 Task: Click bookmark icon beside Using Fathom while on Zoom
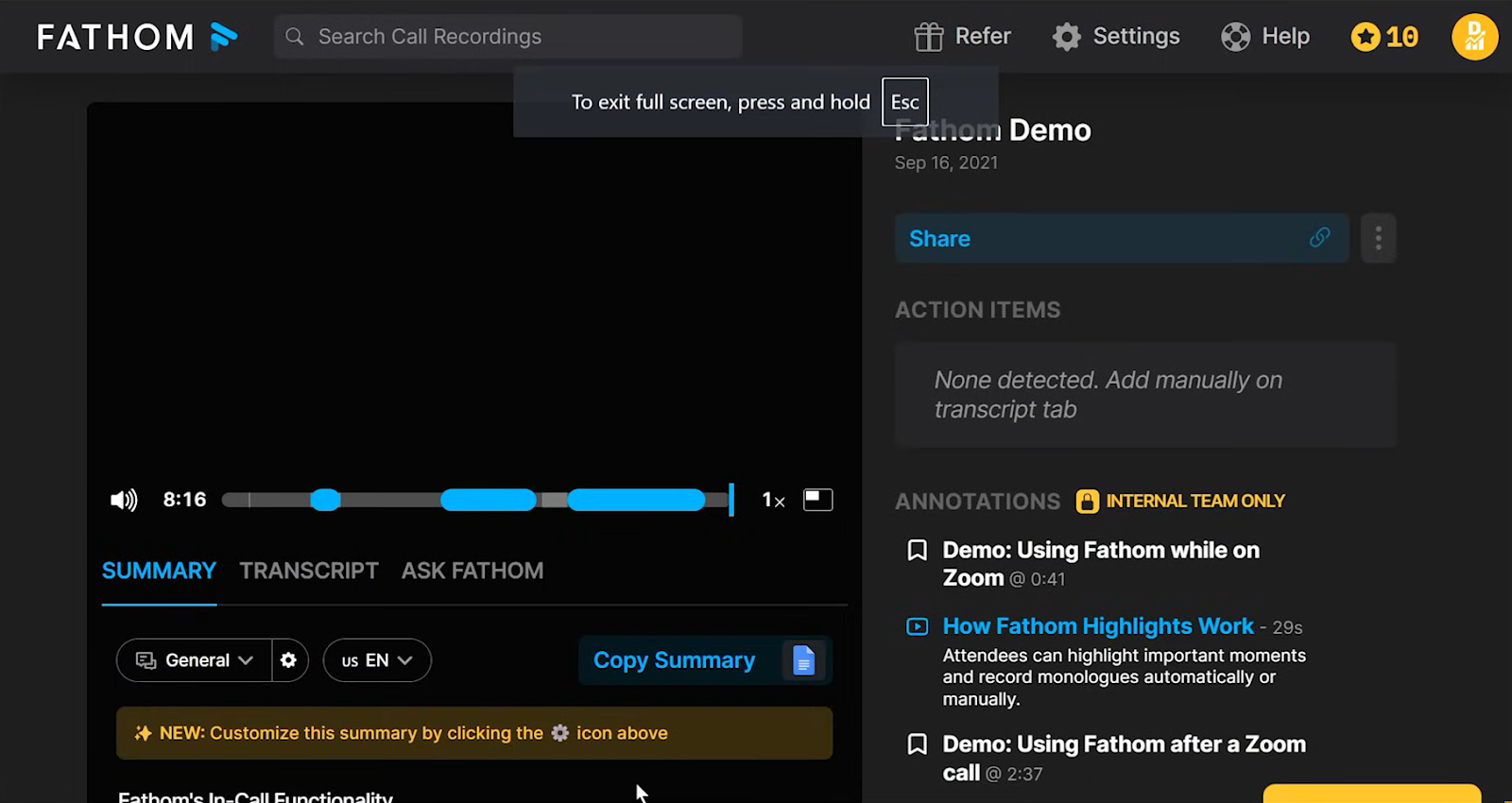[917, 550]
